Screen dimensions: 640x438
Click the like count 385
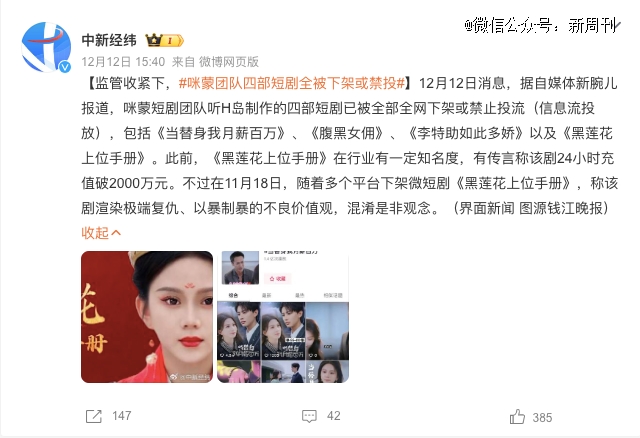[x=542, y=418]
